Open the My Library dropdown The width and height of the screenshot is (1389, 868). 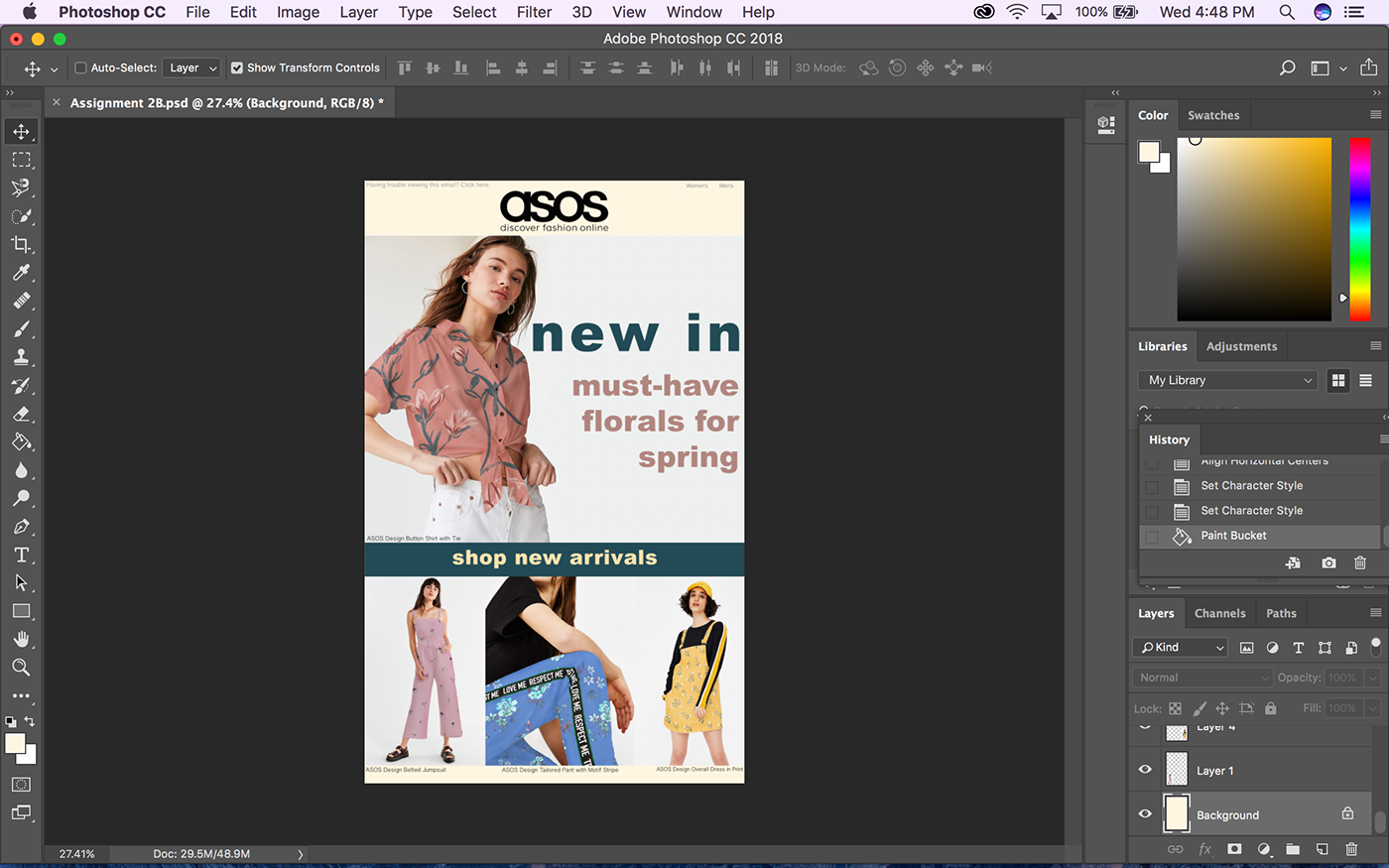[1228, 380]
